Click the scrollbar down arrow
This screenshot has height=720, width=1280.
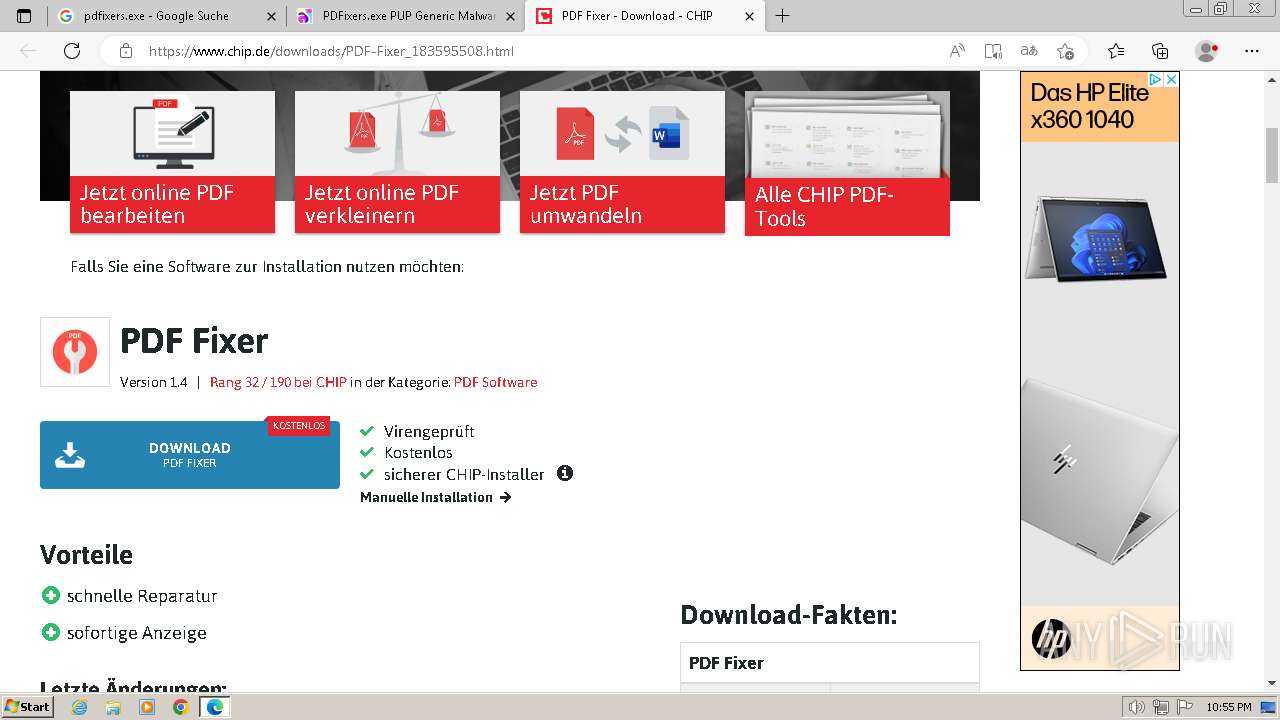(1272, 683)
